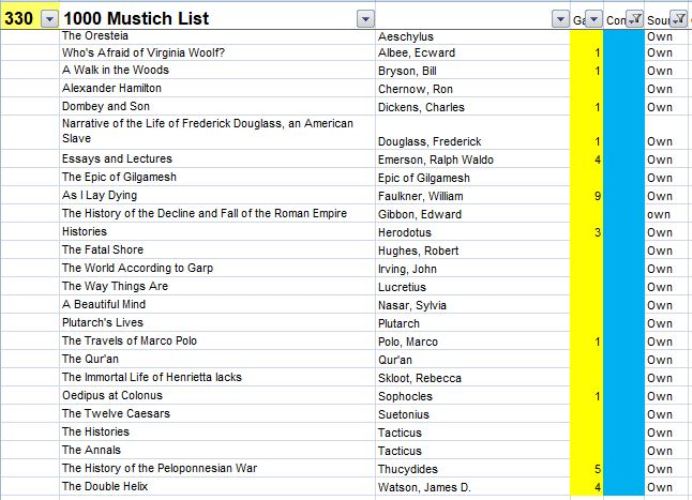Select author cell Dickens, Charles

tap(473, 106)
